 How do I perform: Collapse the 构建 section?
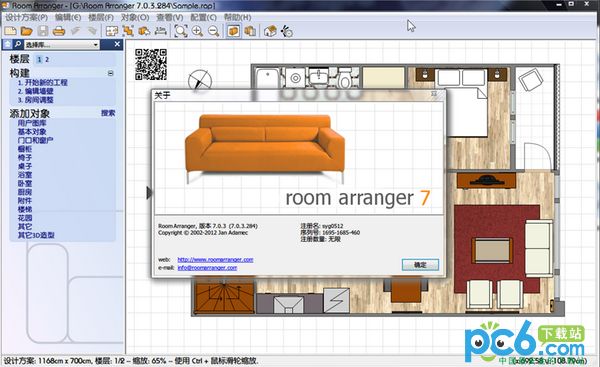point(110,73)
